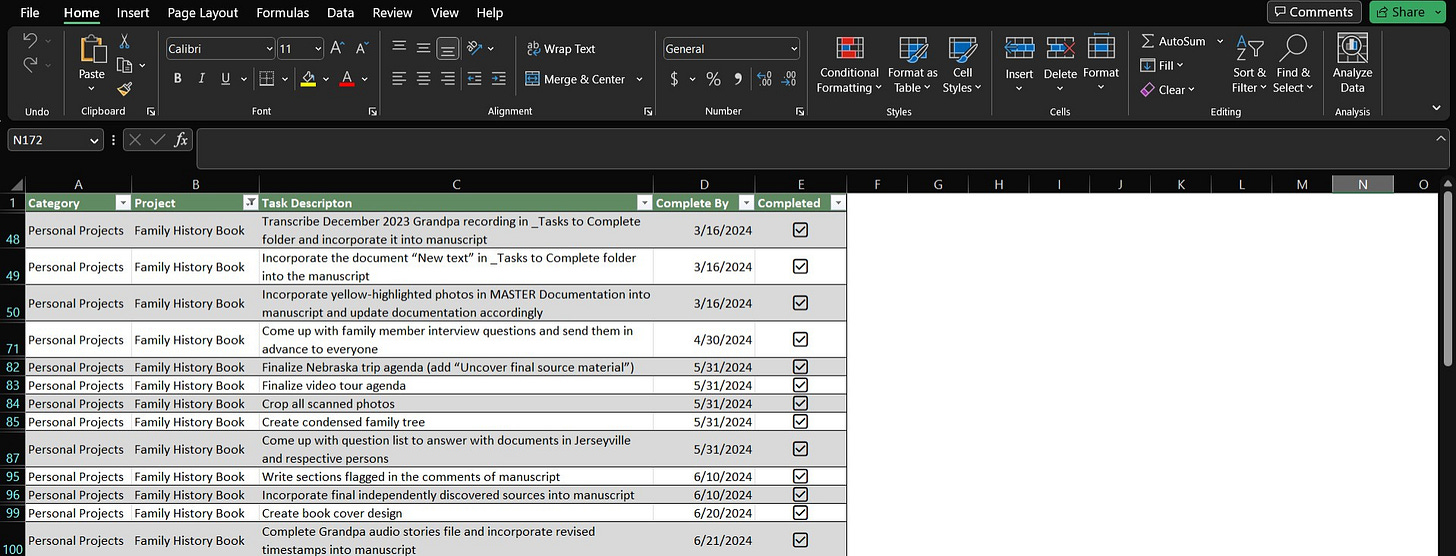Click the Cut scissors icon
This screenshot has height=556, width=1456.
(x=125, y=41)
